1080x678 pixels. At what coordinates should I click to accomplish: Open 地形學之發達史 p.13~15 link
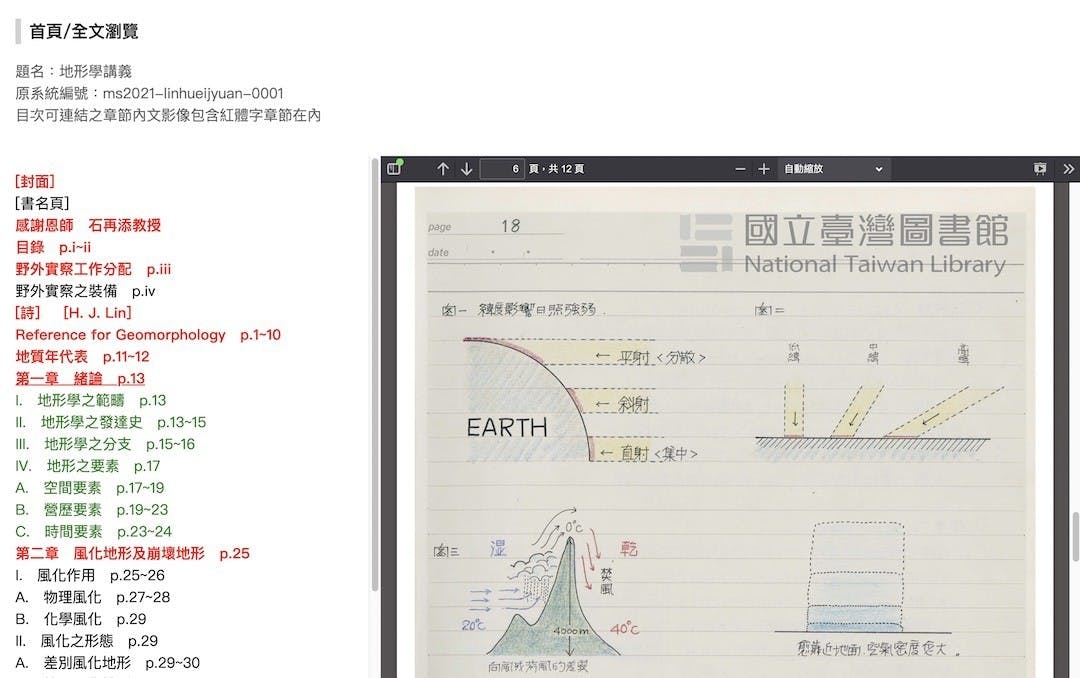coord(110,422)
